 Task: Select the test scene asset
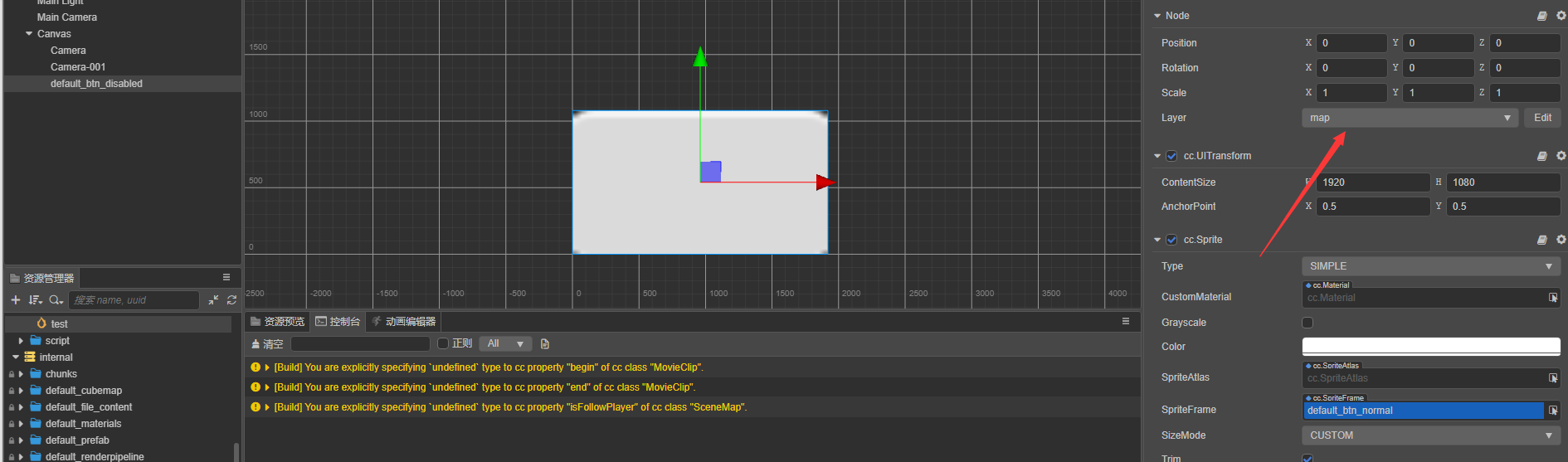pos(118,324)
